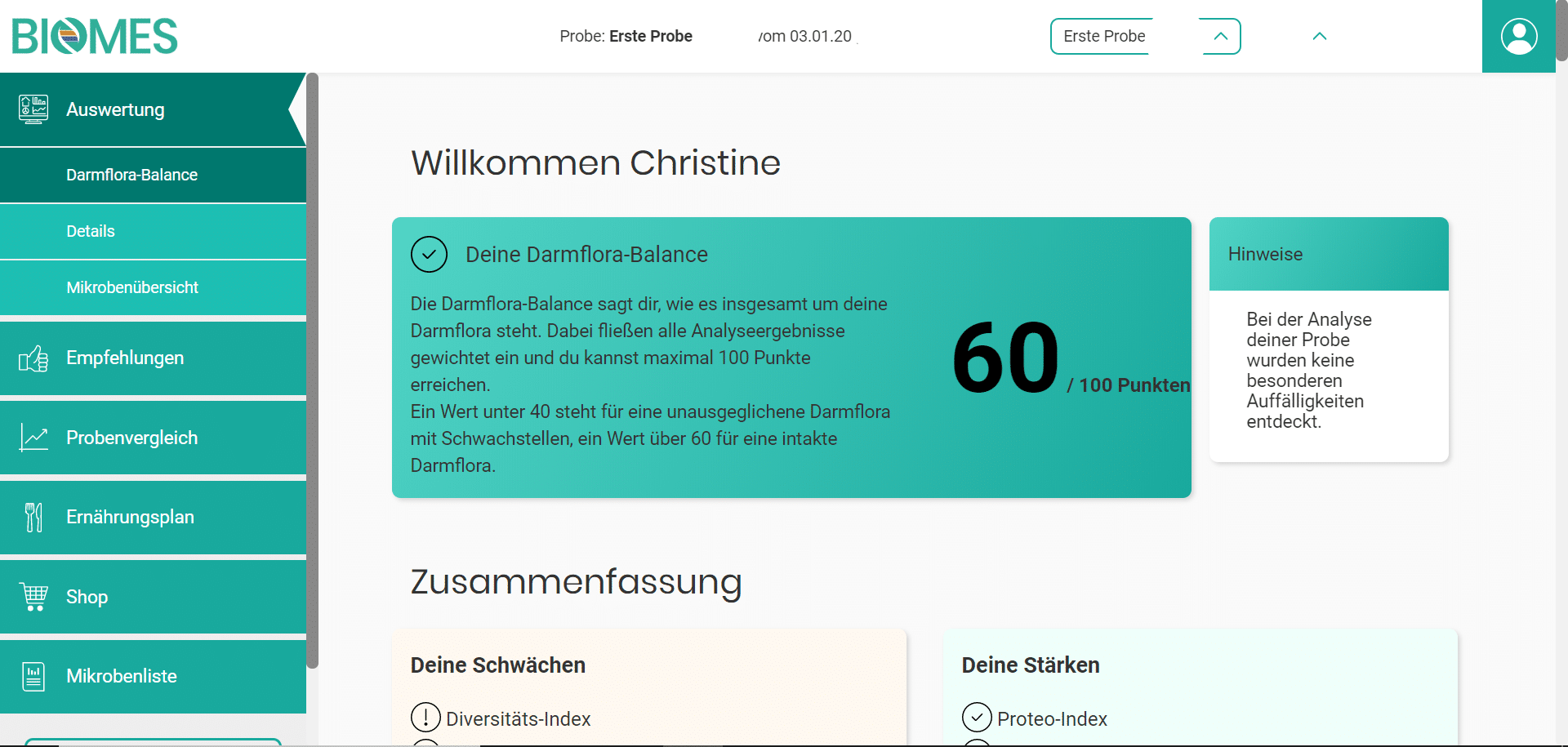Click the Ernährungsplan fork and knife icon
Viewport: 1568px width, 747px height.
pos(33,518)
